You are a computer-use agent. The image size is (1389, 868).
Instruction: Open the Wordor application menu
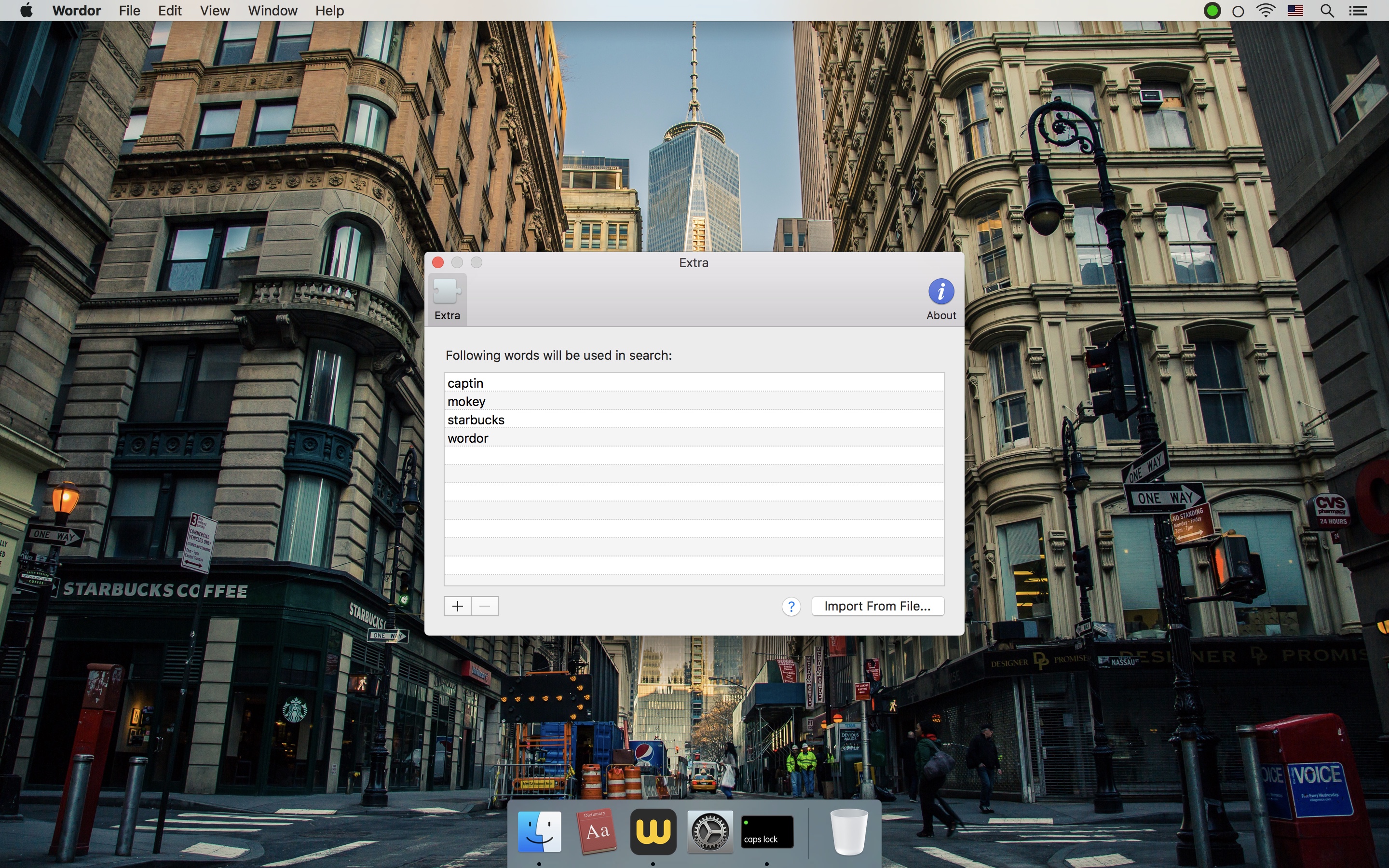pos(76,10)
